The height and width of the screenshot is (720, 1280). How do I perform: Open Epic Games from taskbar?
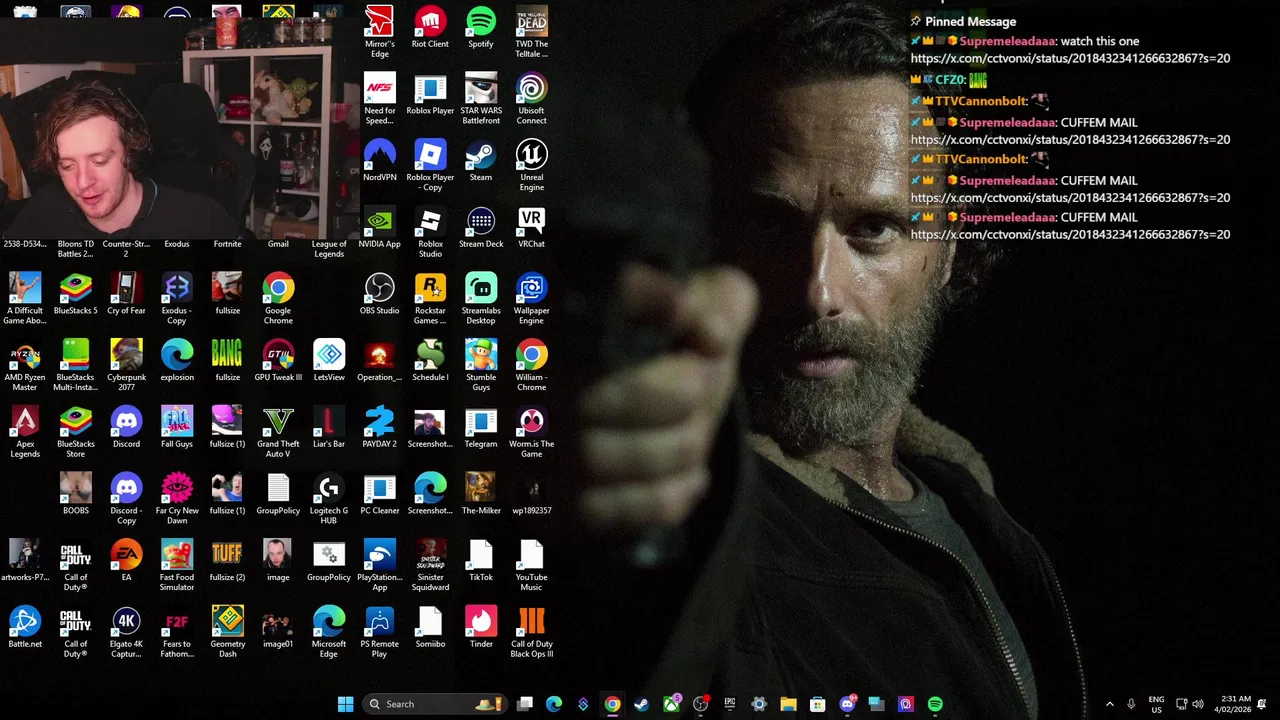729,704
